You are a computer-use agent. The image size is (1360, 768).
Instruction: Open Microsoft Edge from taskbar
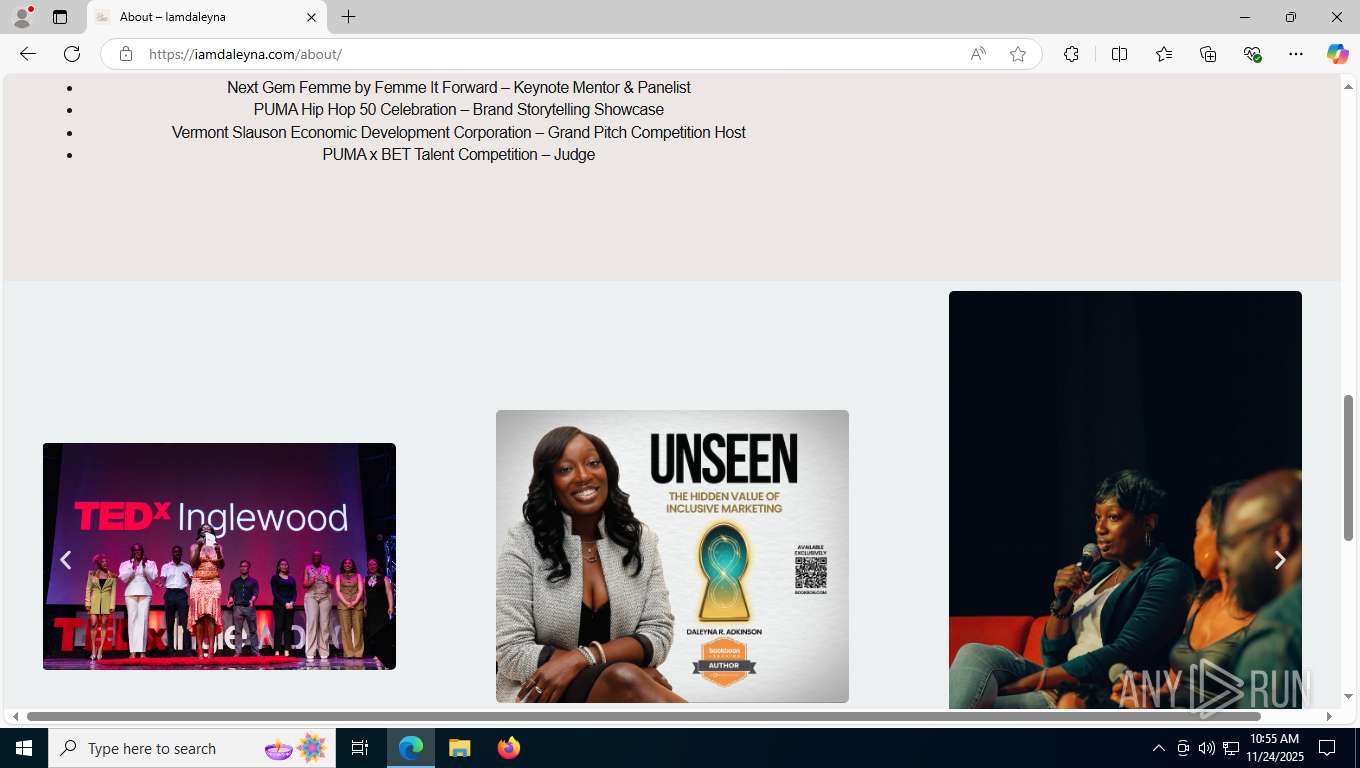point(411,748)
